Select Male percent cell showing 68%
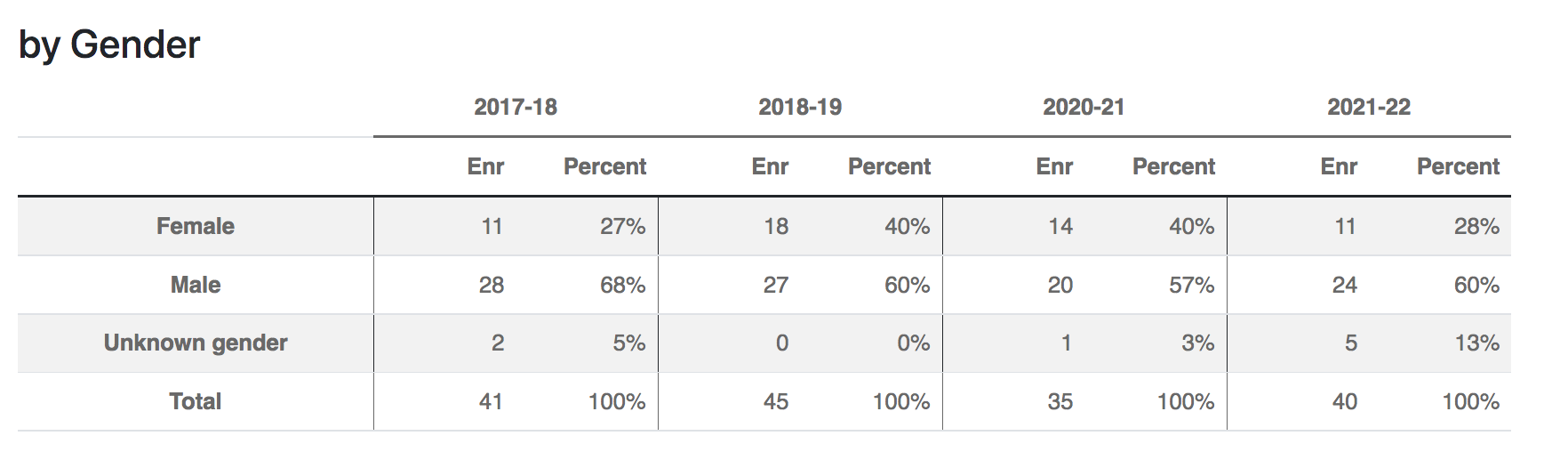1568x468 pixels. 622,285
